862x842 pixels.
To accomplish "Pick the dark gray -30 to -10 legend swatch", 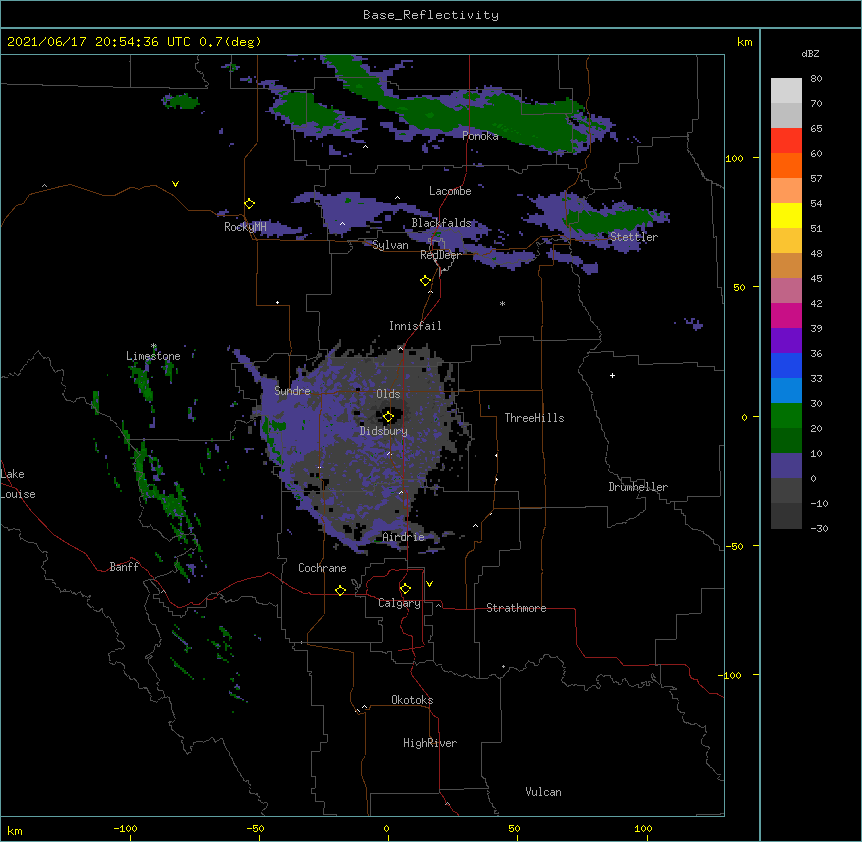I will tap(786, 516).
